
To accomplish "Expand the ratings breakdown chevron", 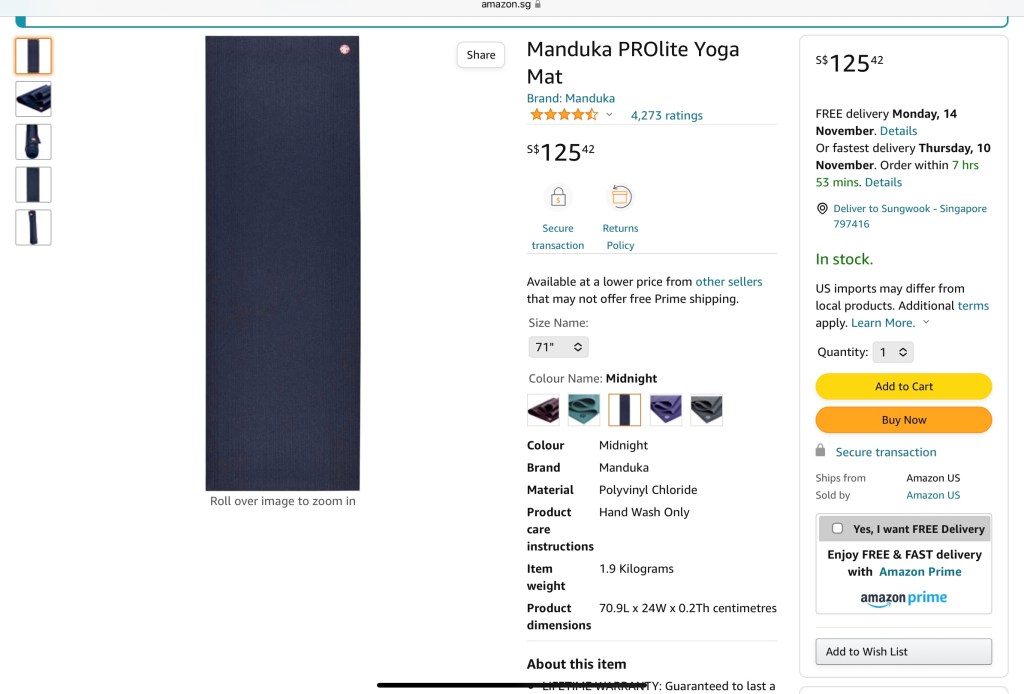I will click(609, 115).
